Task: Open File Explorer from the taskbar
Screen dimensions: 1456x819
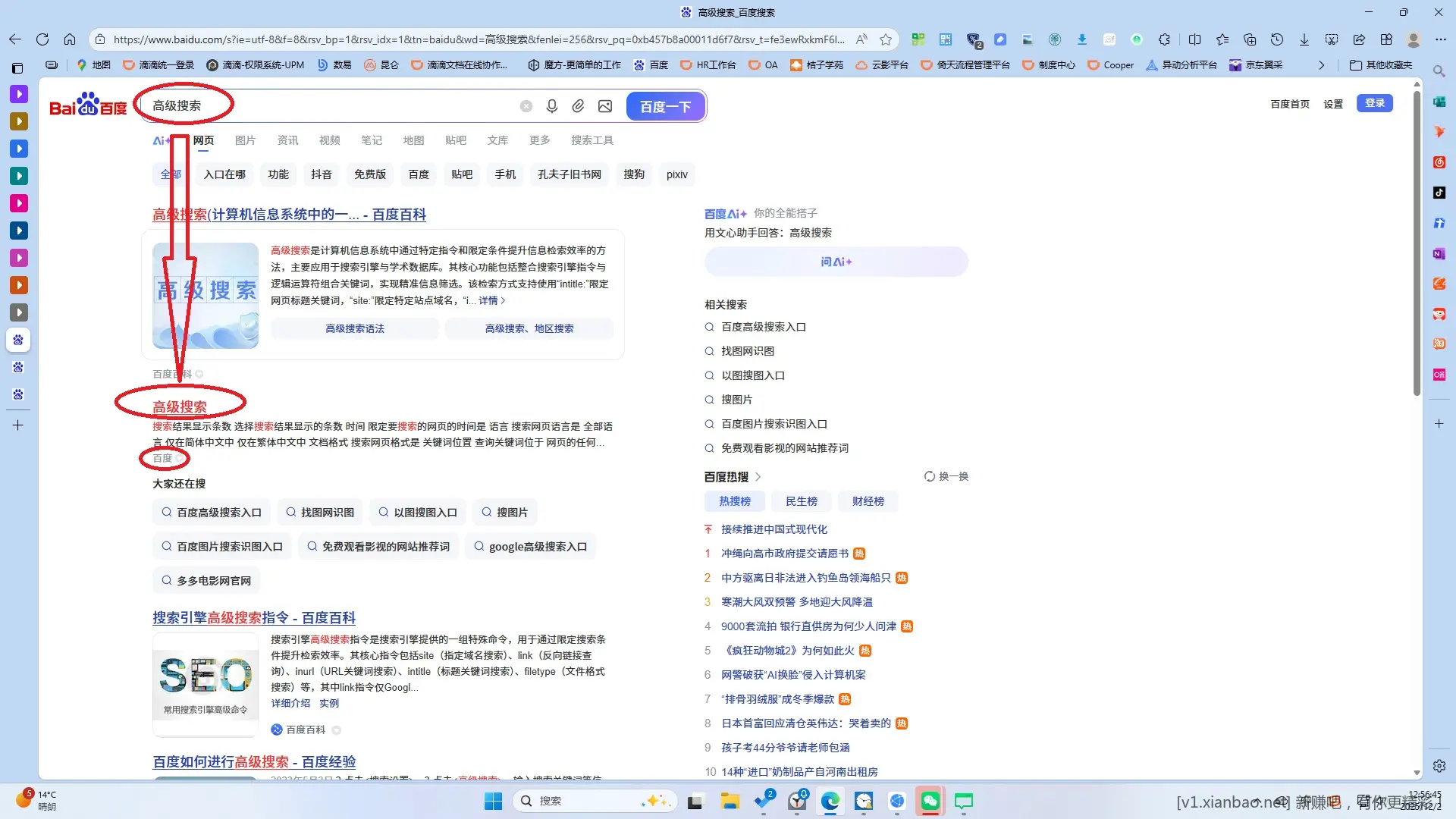Action: [730, 802]
